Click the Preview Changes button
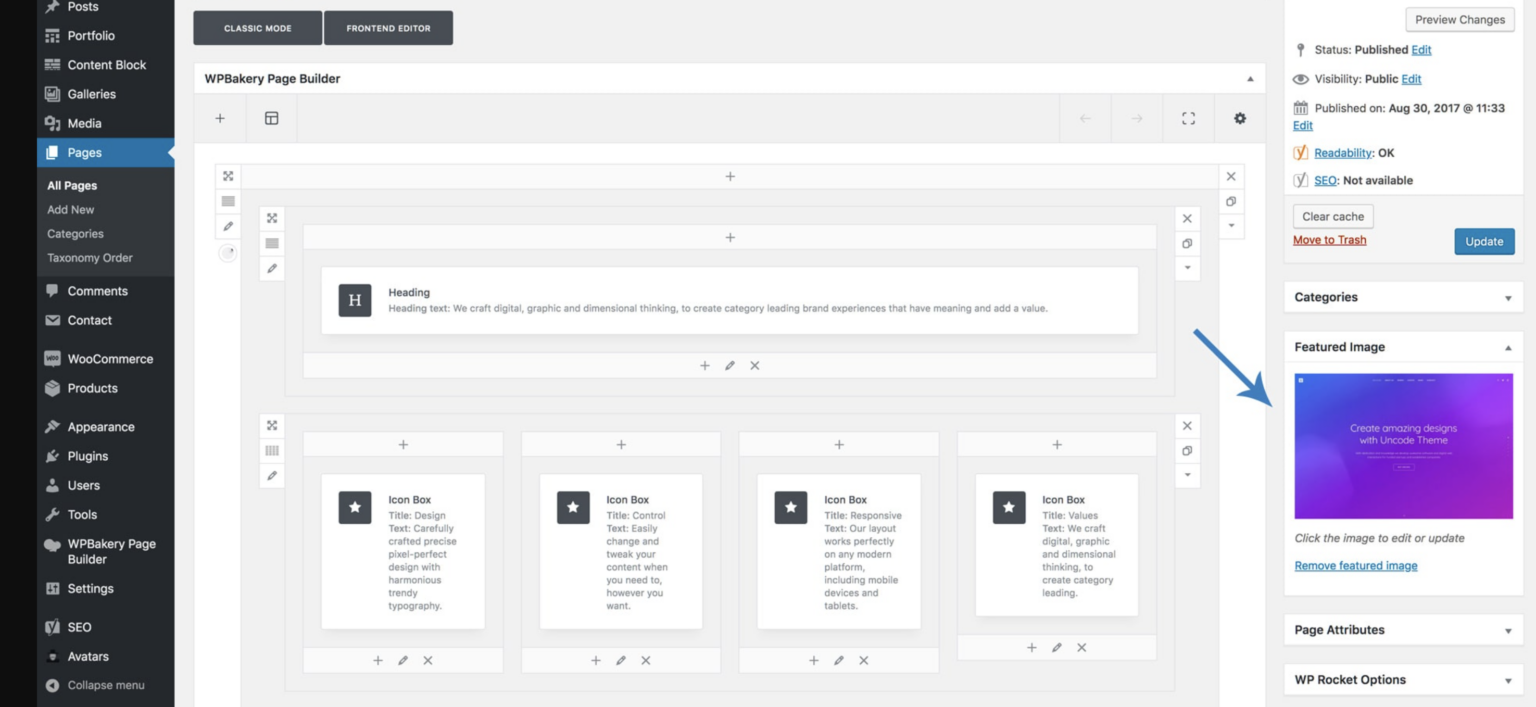1536x707 pixels. pos(1460,20)
